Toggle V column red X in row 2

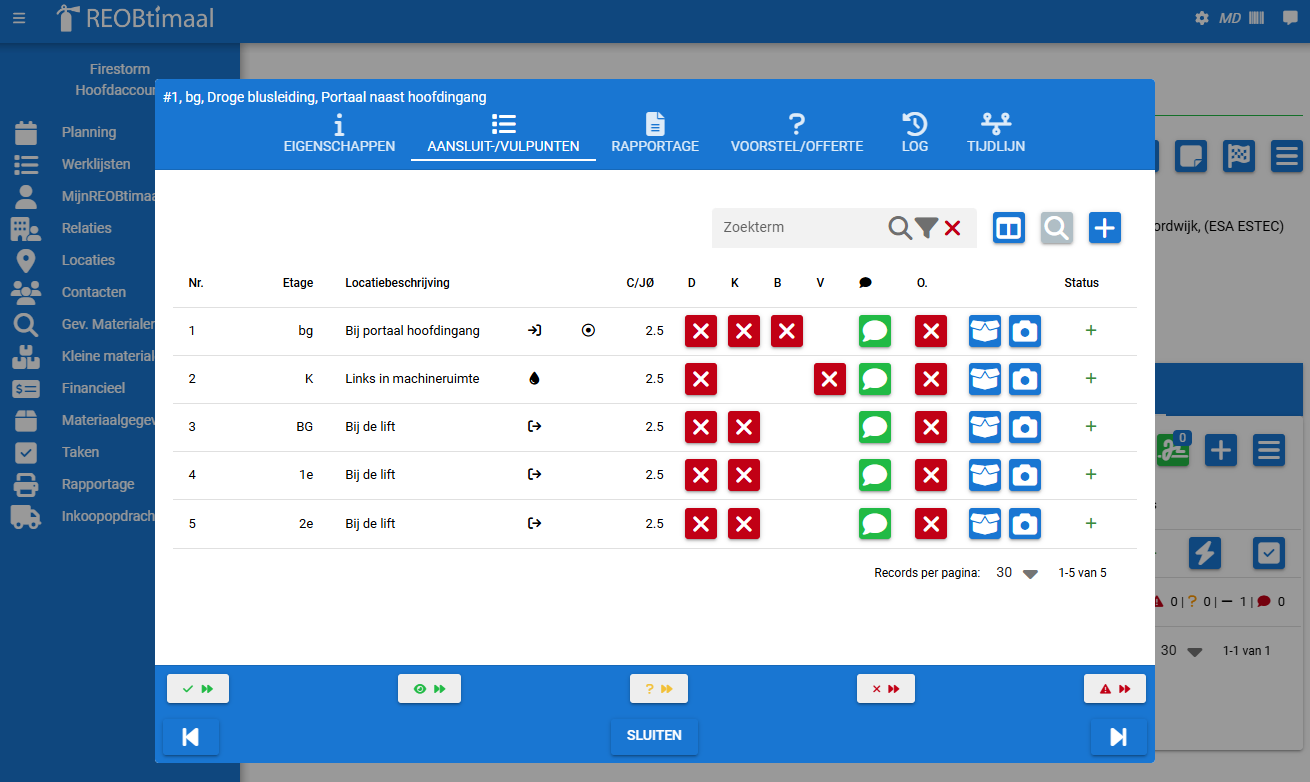tap(830, 379)
